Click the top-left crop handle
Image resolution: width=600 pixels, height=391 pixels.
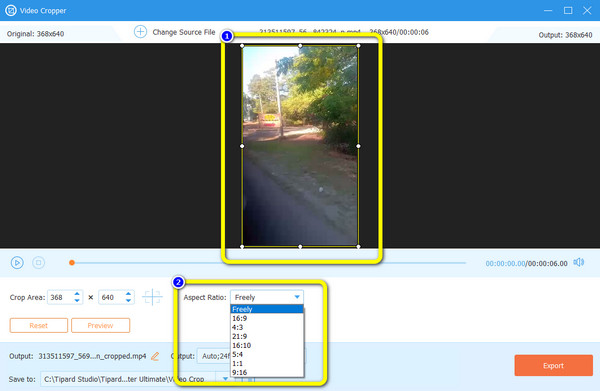point(242,46)
